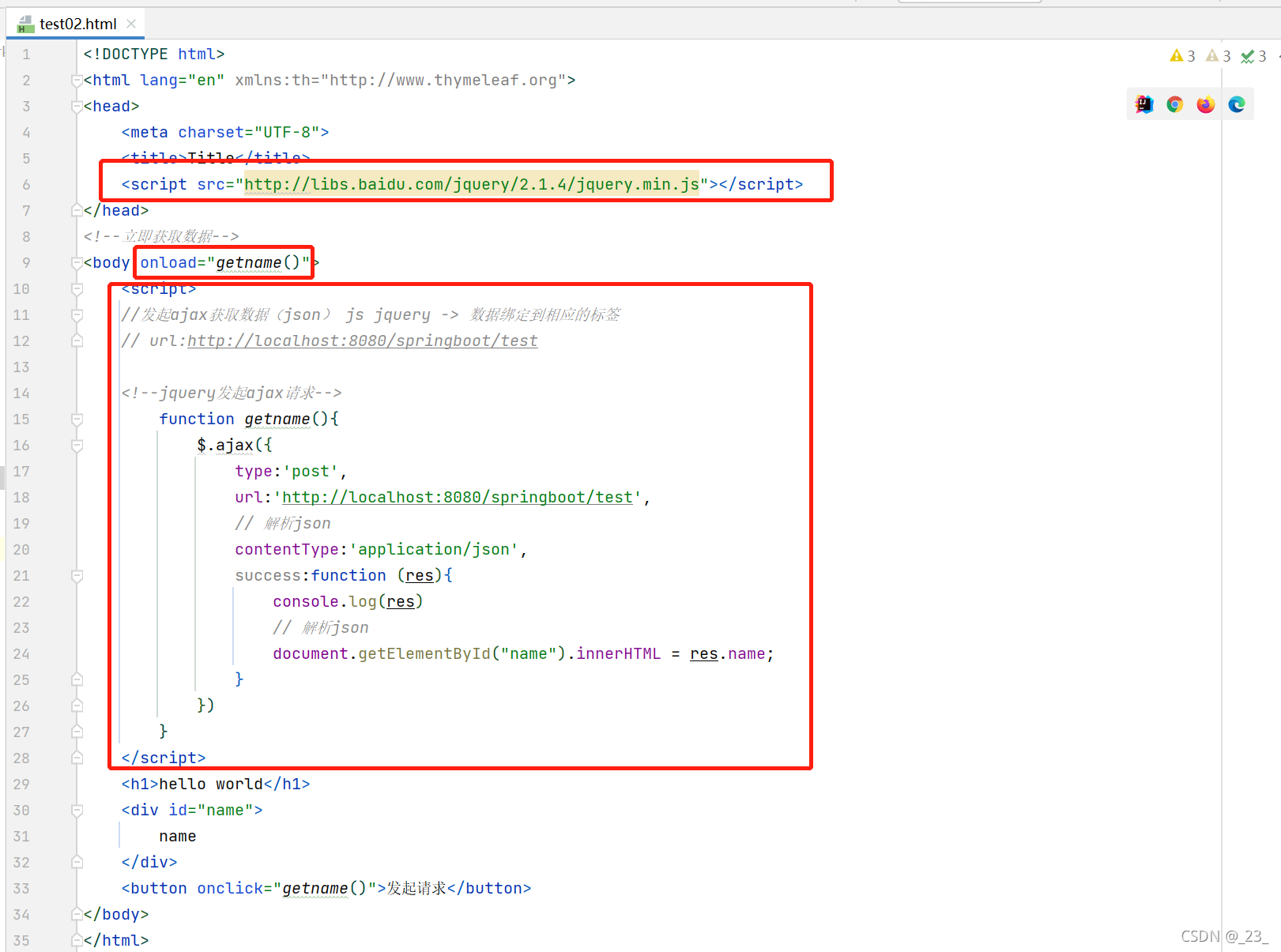Viewport: 1281px width, 952px height.
Task: Close the test02.html tab
Action: tap(131, 24)
